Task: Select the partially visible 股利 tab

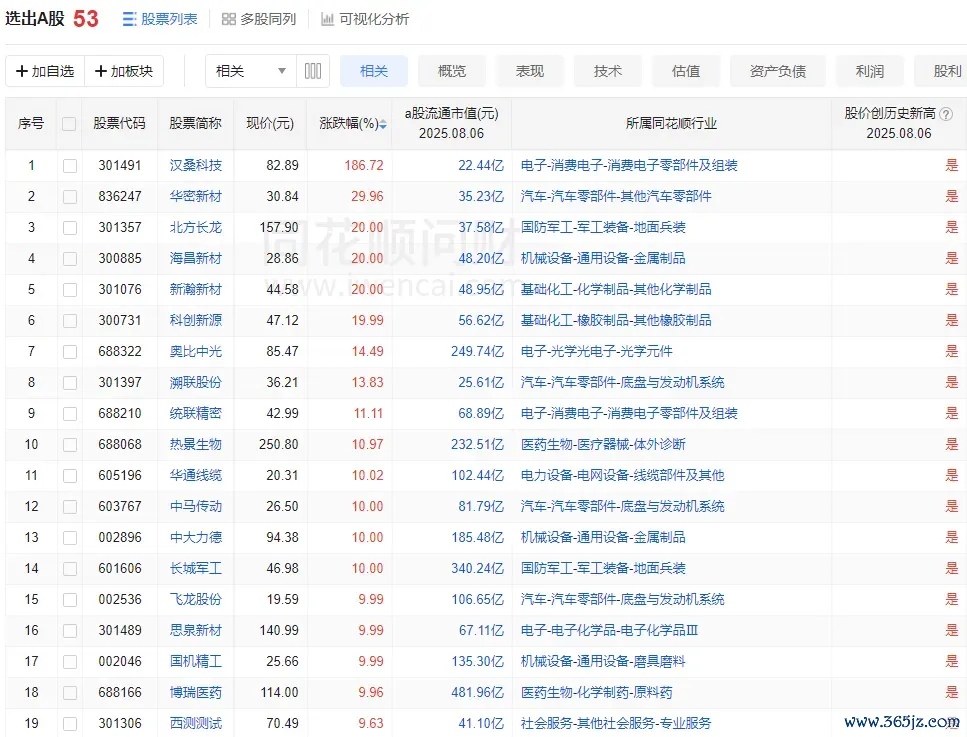Action: (x=940, y=71)
